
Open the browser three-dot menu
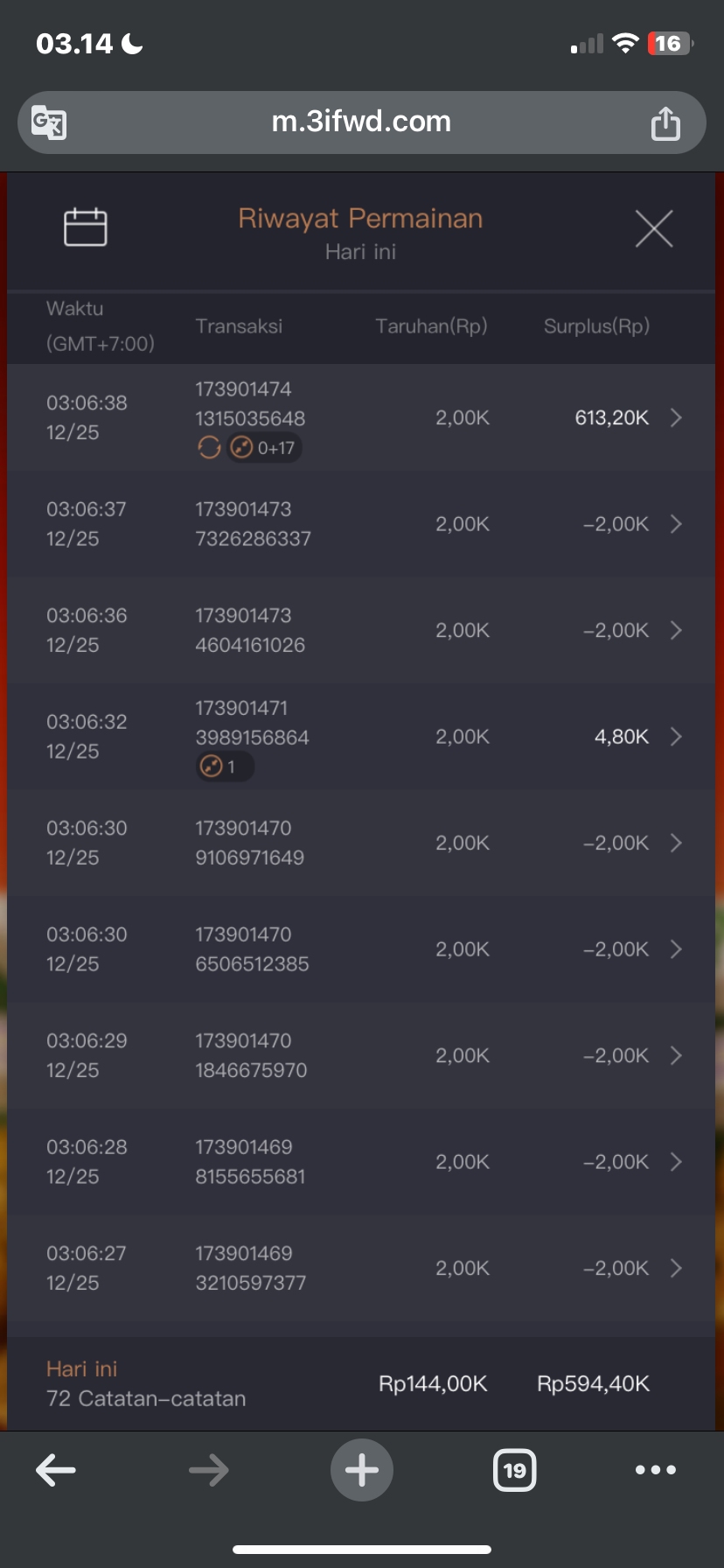click(x=655, y=1470)
